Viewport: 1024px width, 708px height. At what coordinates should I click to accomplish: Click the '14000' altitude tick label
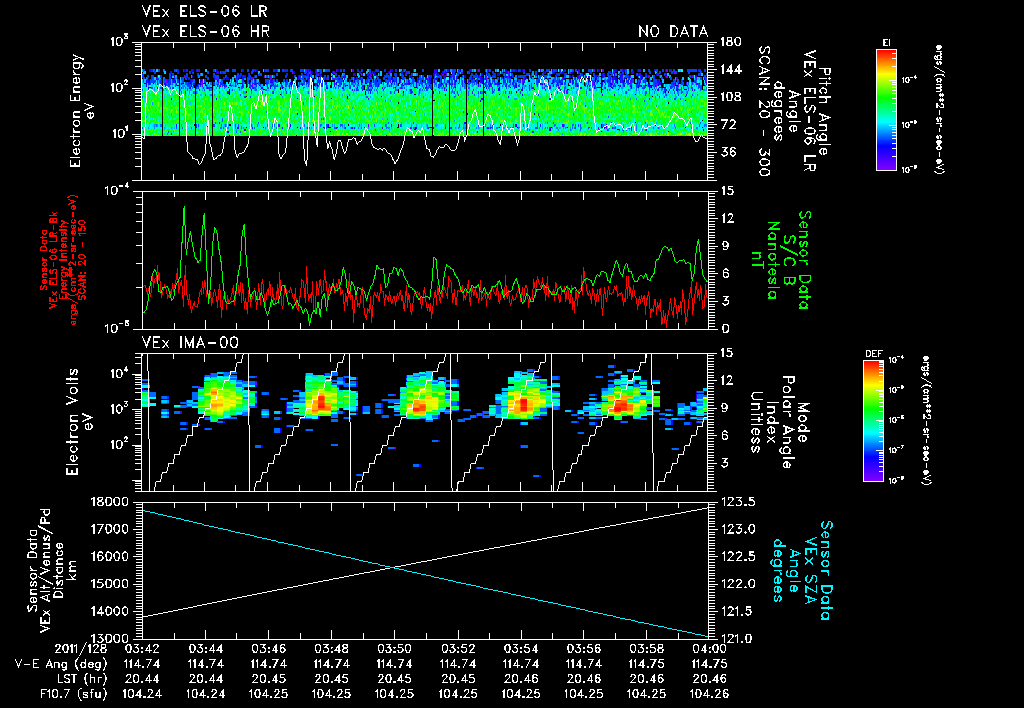(112, 611)
